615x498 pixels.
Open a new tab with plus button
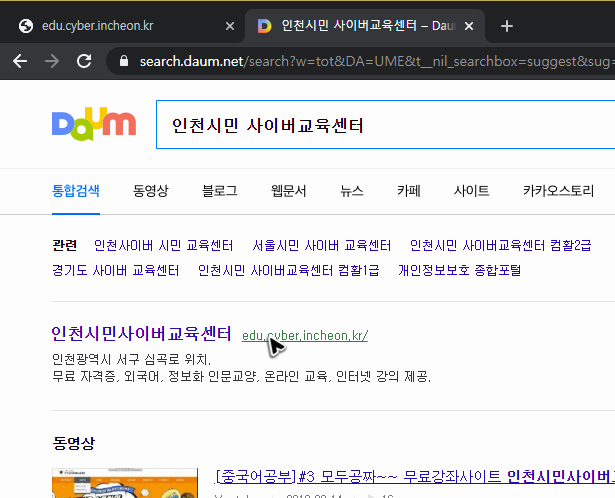(507, 26)
